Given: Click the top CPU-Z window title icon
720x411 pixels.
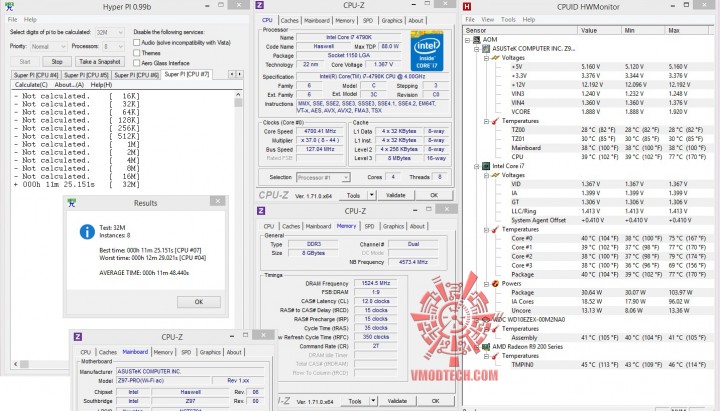Looking at the screenshot, I should click(259, 6).
